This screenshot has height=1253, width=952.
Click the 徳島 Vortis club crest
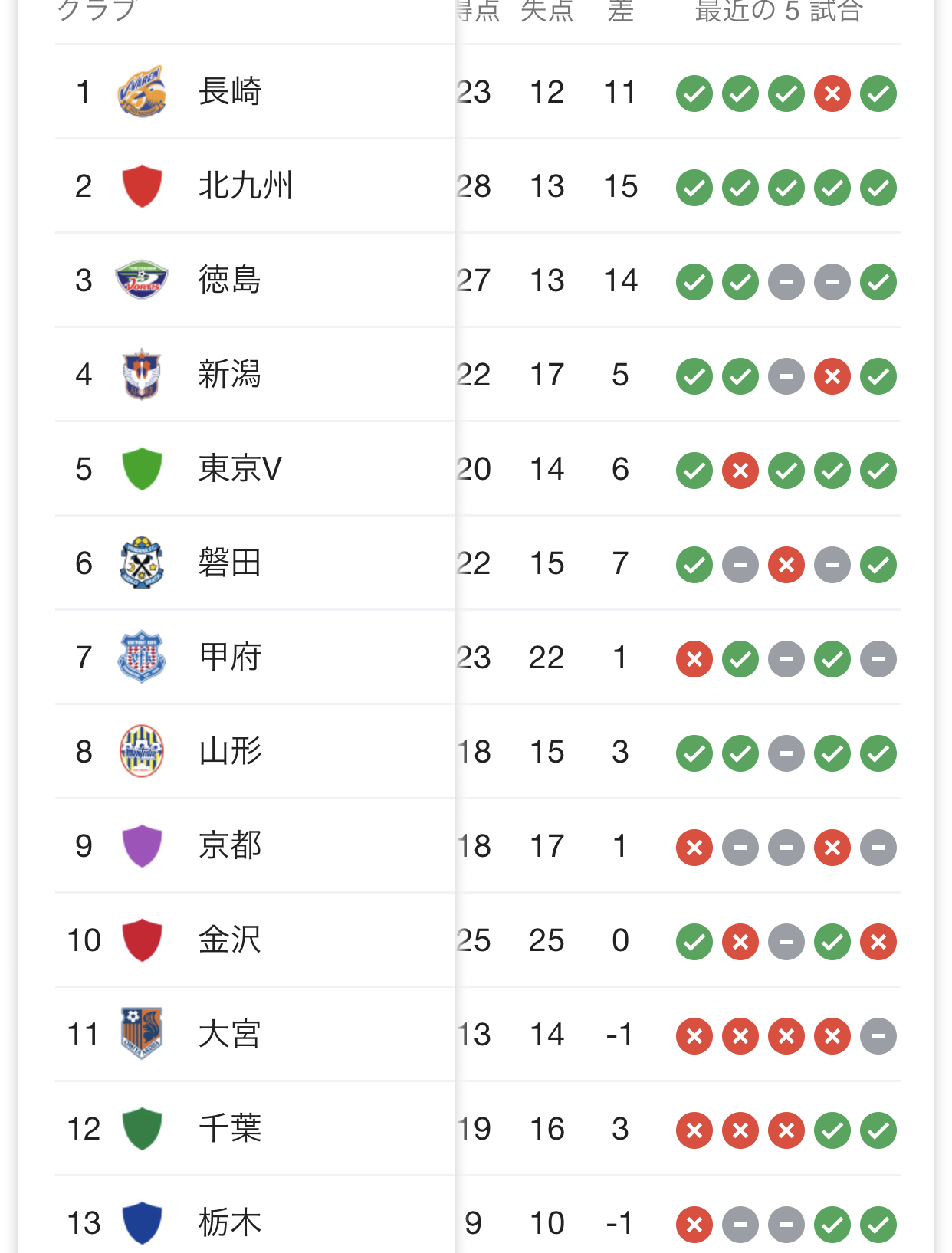click(x=142, y=280)
